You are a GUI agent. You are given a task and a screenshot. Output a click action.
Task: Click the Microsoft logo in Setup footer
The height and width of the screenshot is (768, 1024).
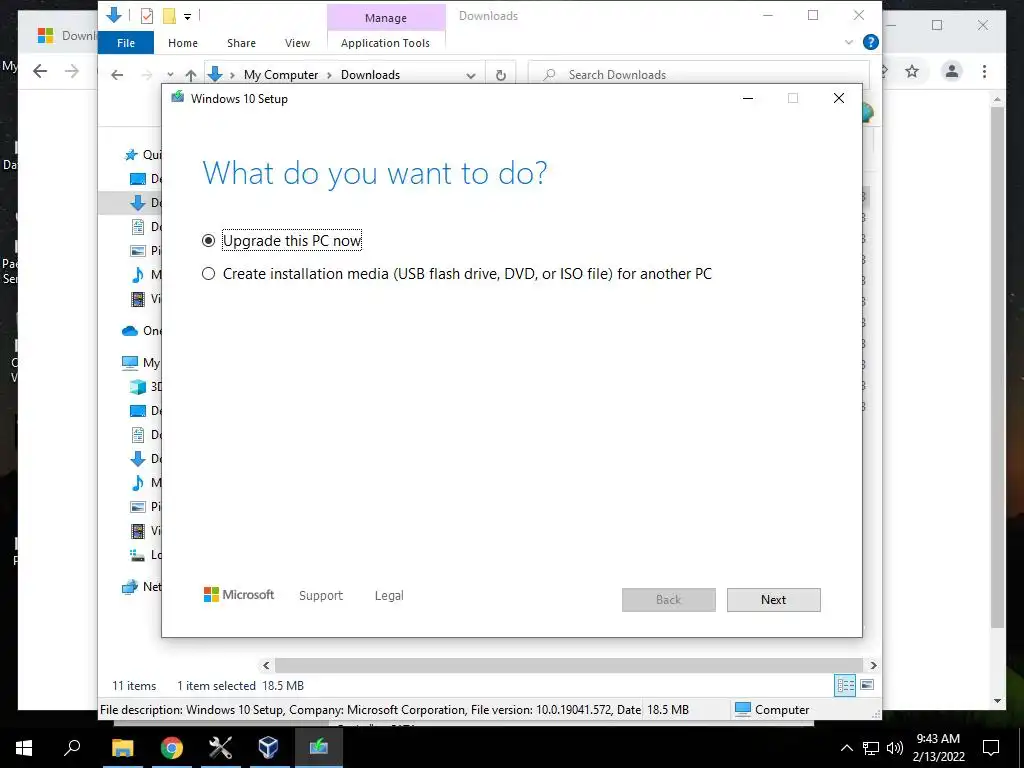pyautogui.click(x=239, y=594)
